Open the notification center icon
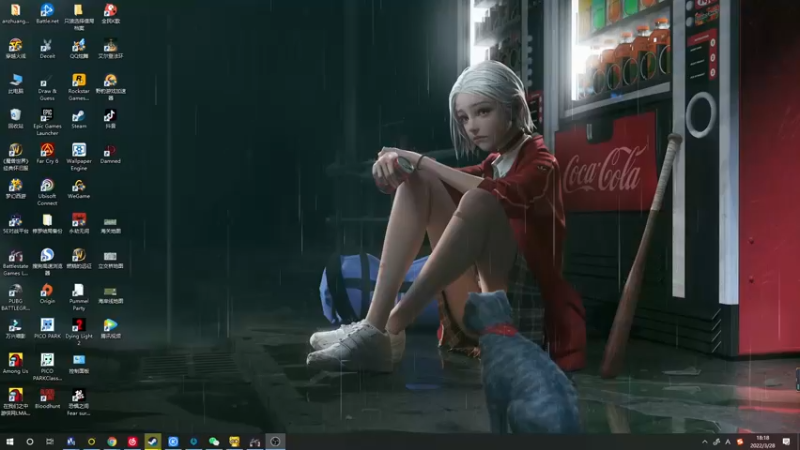800x450 pixels. [x=786, y=442]
